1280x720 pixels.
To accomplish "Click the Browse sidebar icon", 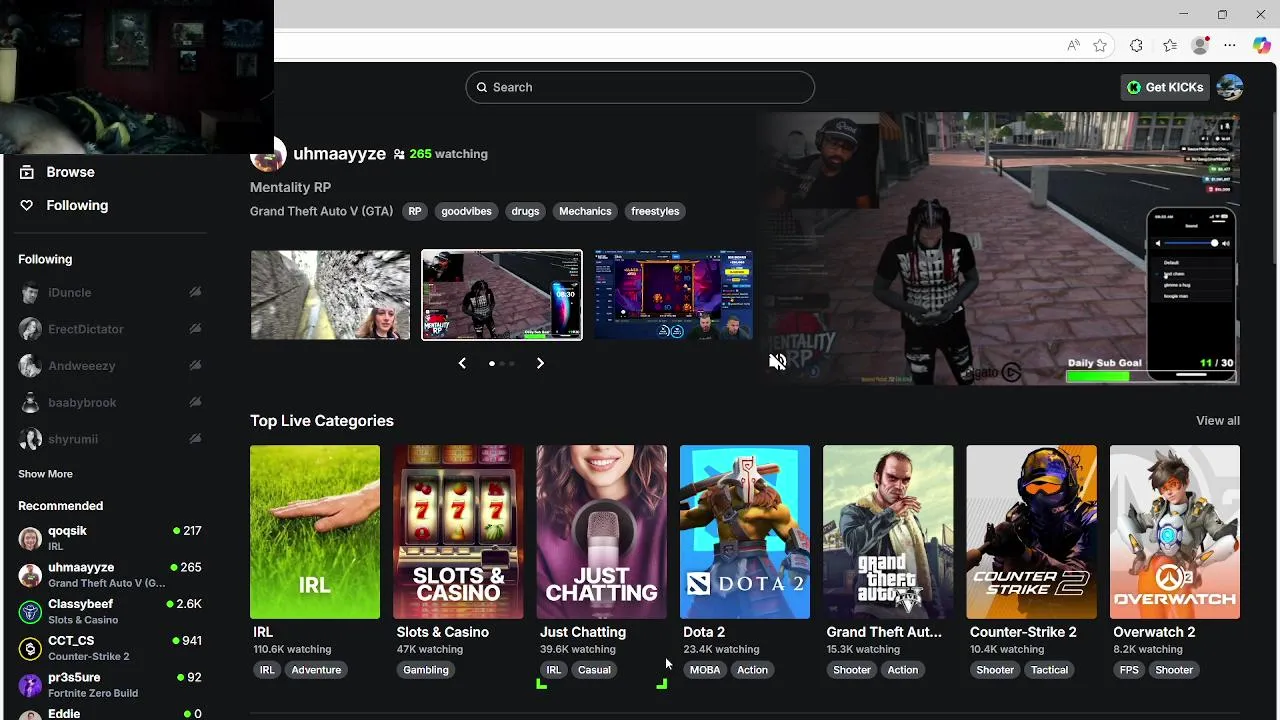I will tap(27, 172).
